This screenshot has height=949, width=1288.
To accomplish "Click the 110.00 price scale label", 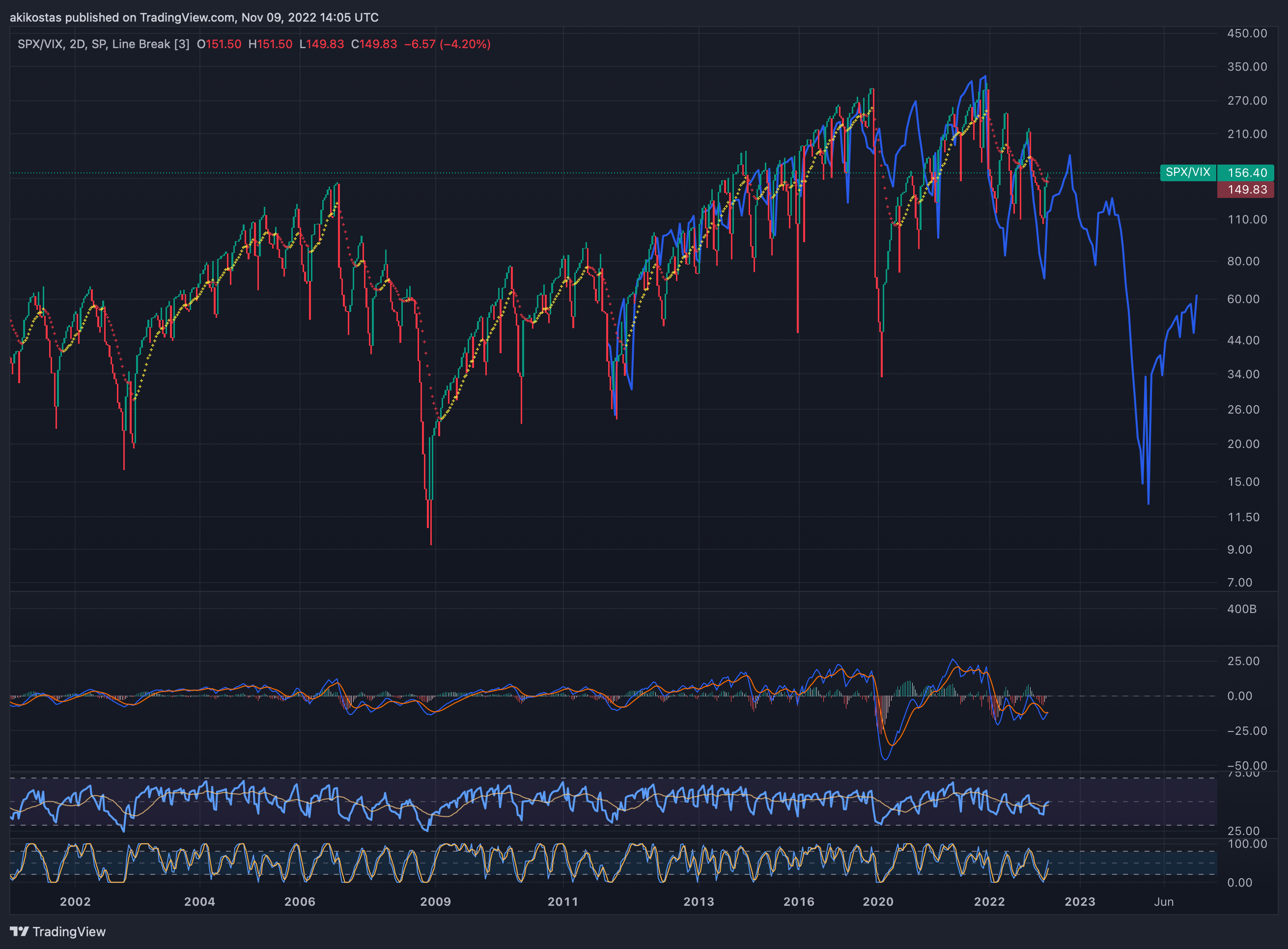I will [x=1247, y=220].
